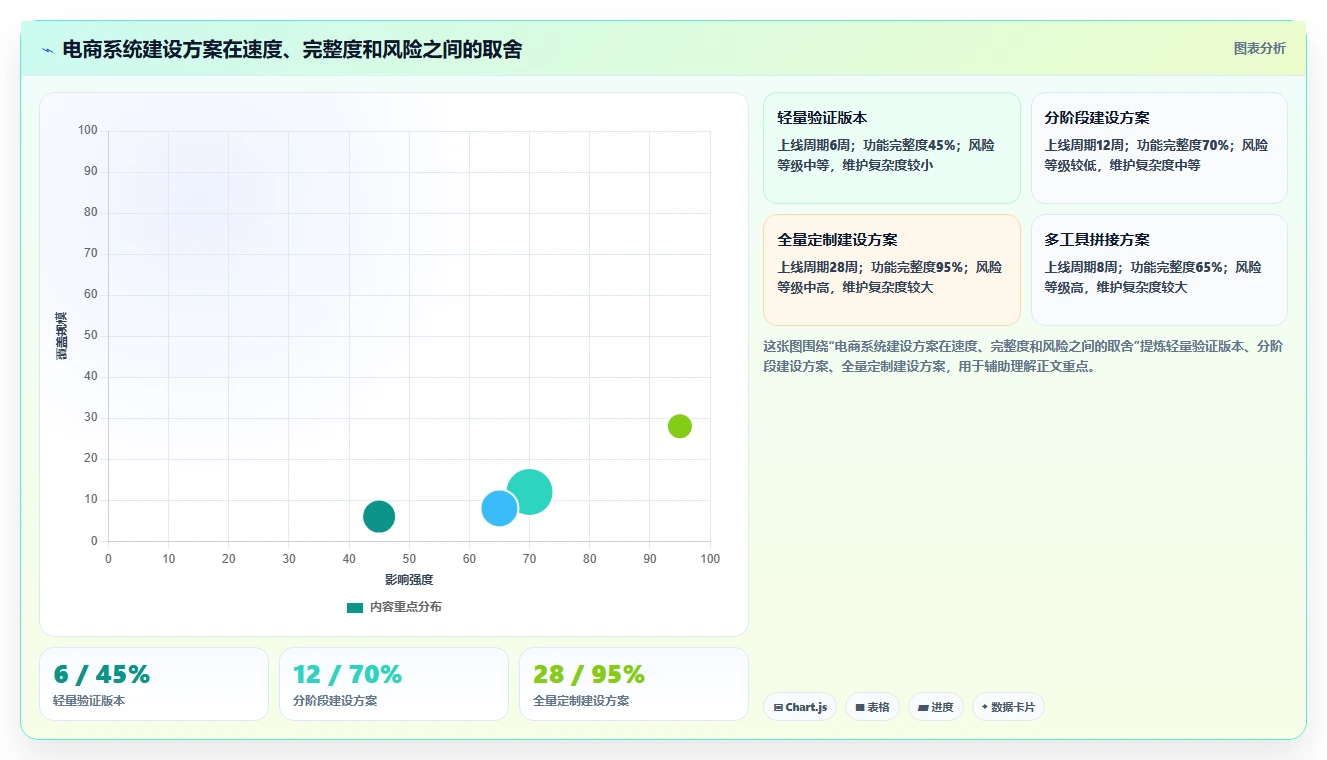The image size is (1327, 760).
Task: Click the 轻量验证版本 label under 6 / 45%
Action: point(89,701)
